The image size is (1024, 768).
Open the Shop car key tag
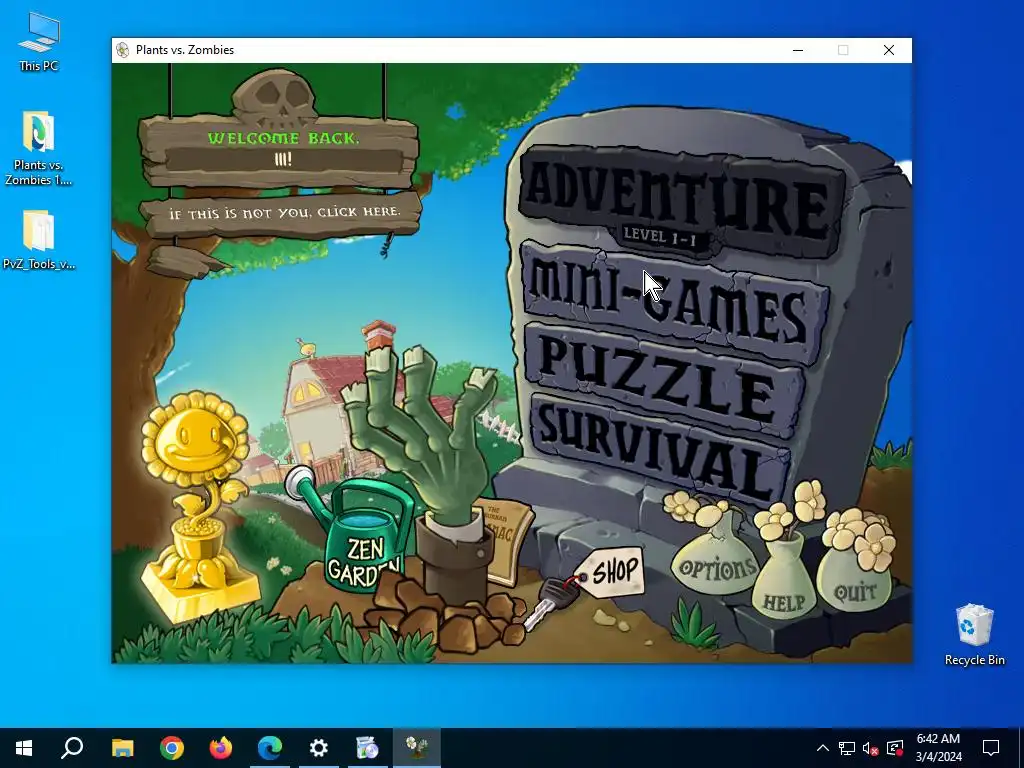[x=610, y=572]
